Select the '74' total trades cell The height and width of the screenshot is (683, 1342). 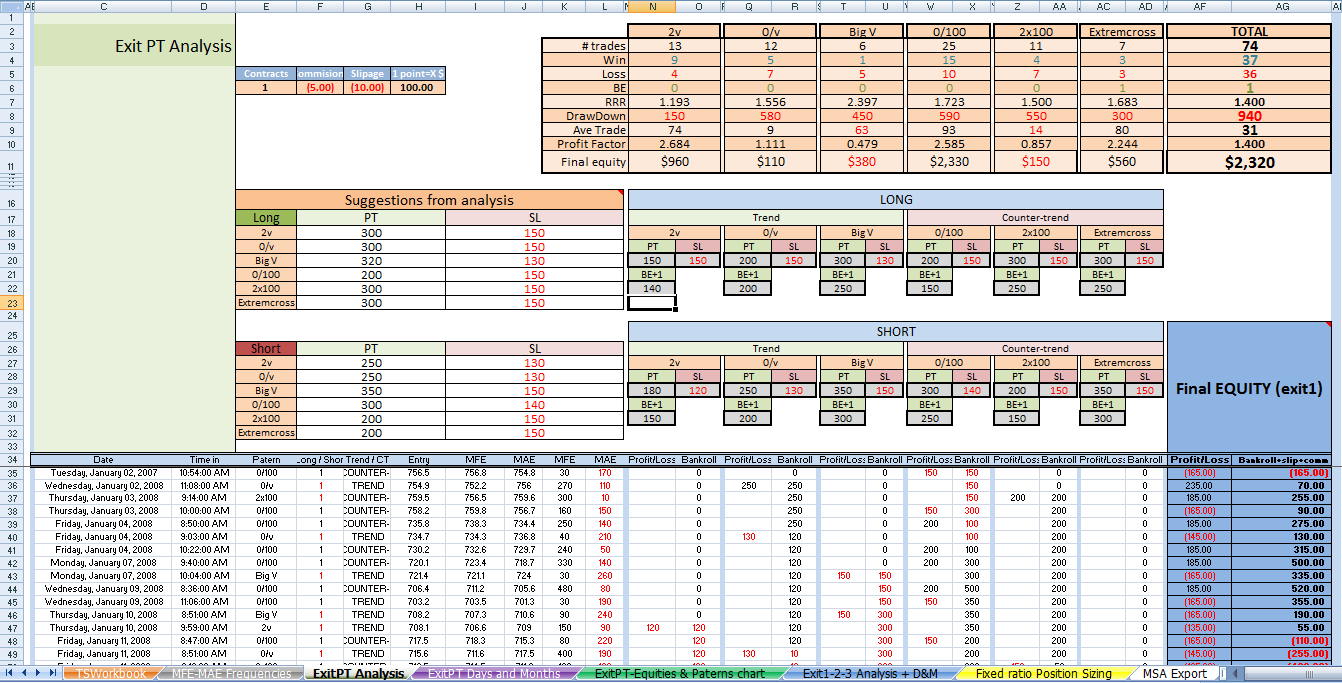(x=1249, y=46)
